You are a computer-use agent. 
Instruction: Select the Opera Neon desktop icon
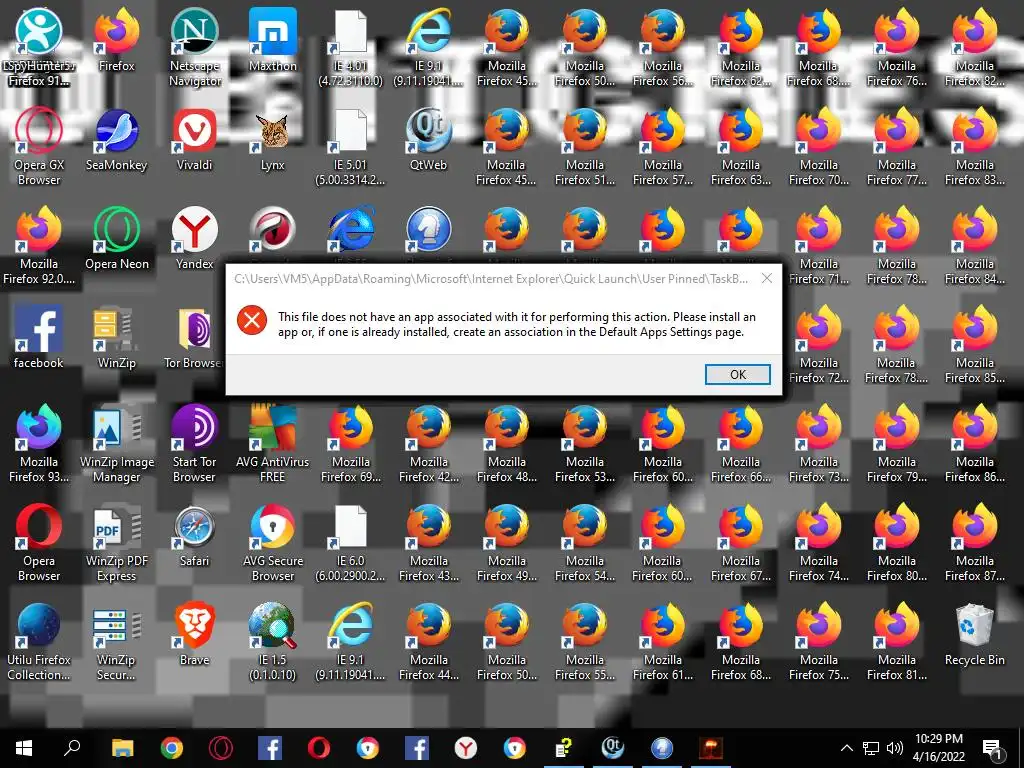click(x=116, y=239)
